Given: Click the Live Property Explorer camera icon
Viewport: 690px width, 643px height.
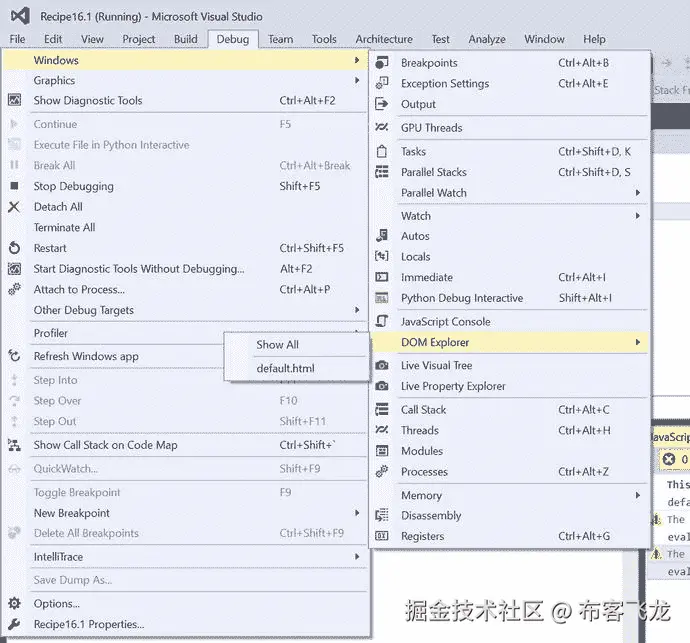Looking at the screenshot, I should coord(382,386).
